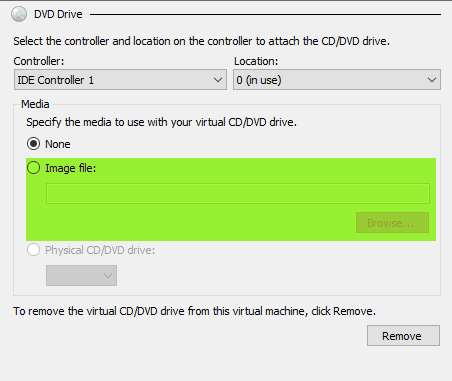Click the DVD disc icon
This screenshot has width=452, height=381.
coord(19,14)
